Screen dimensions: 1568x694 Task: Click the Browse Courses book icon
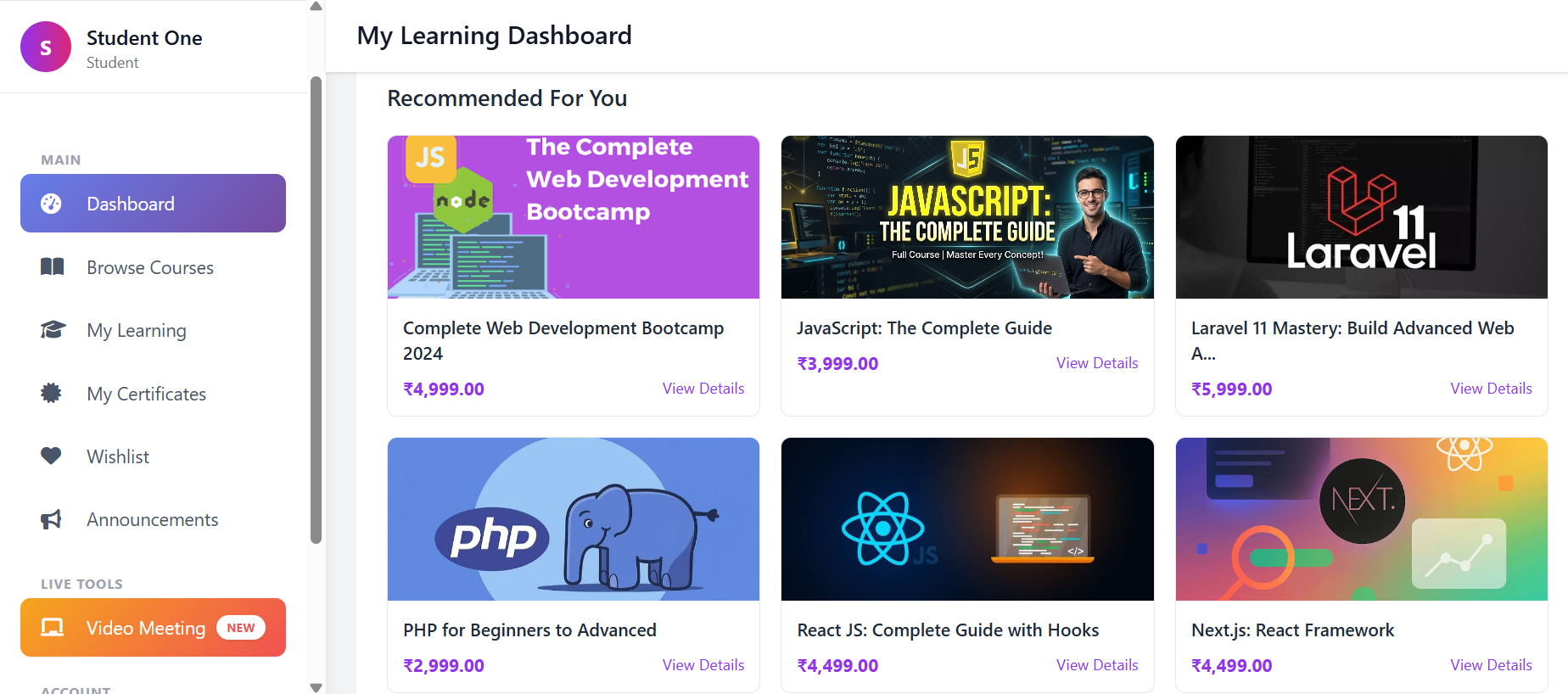(52, 267)
